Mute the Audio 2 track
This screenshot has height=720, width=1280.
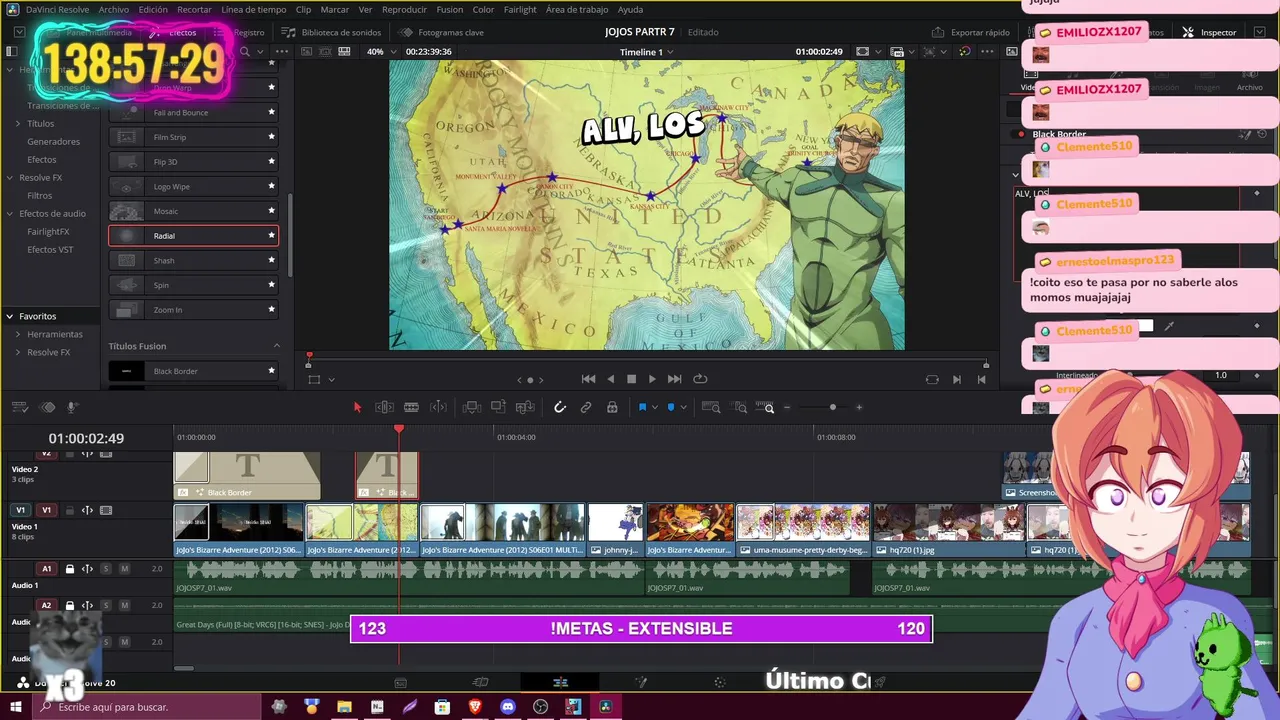point(124,605)
